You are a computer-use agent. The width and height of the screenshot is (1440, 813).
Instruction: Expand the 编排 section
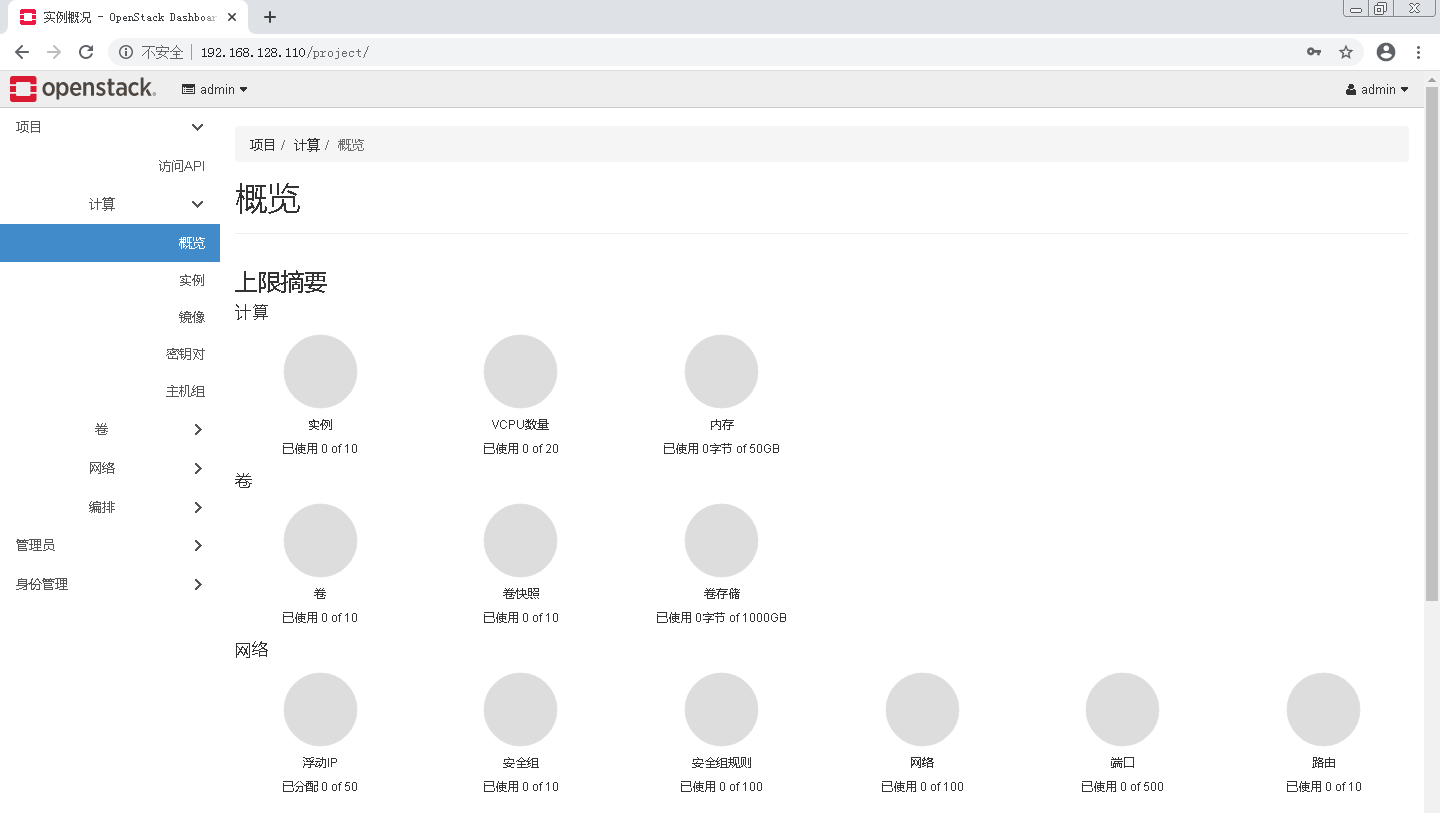110,507
